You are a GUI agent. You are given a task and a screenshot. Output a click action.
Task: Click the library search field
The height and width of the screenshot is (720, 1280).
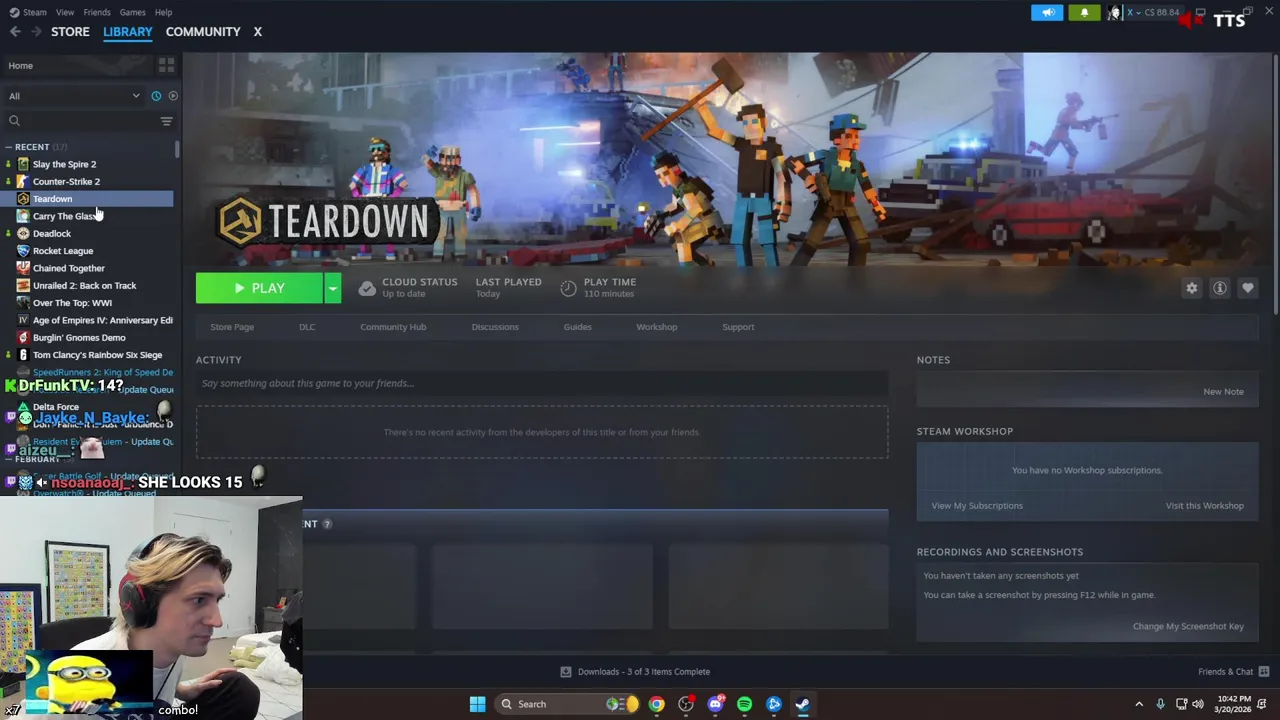point(80,121)
